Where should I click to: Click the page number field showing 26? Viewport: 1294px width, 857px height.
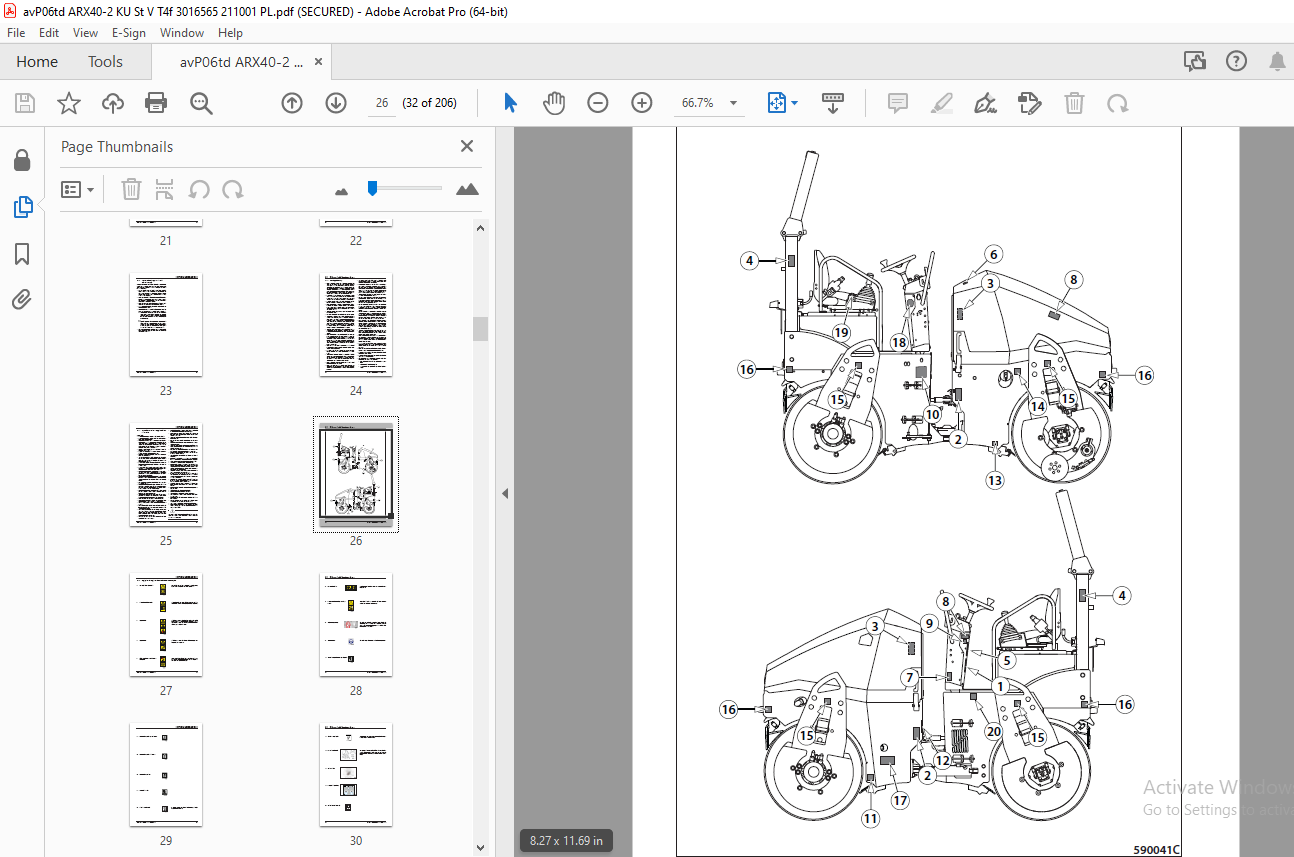click(382, 103)
